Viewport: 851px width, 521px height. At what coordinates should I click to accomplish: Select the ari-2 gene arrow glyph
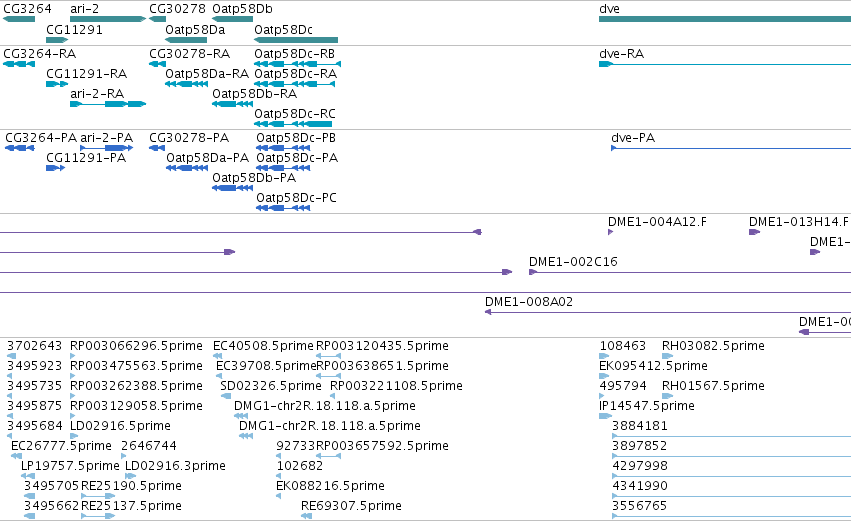108,19
